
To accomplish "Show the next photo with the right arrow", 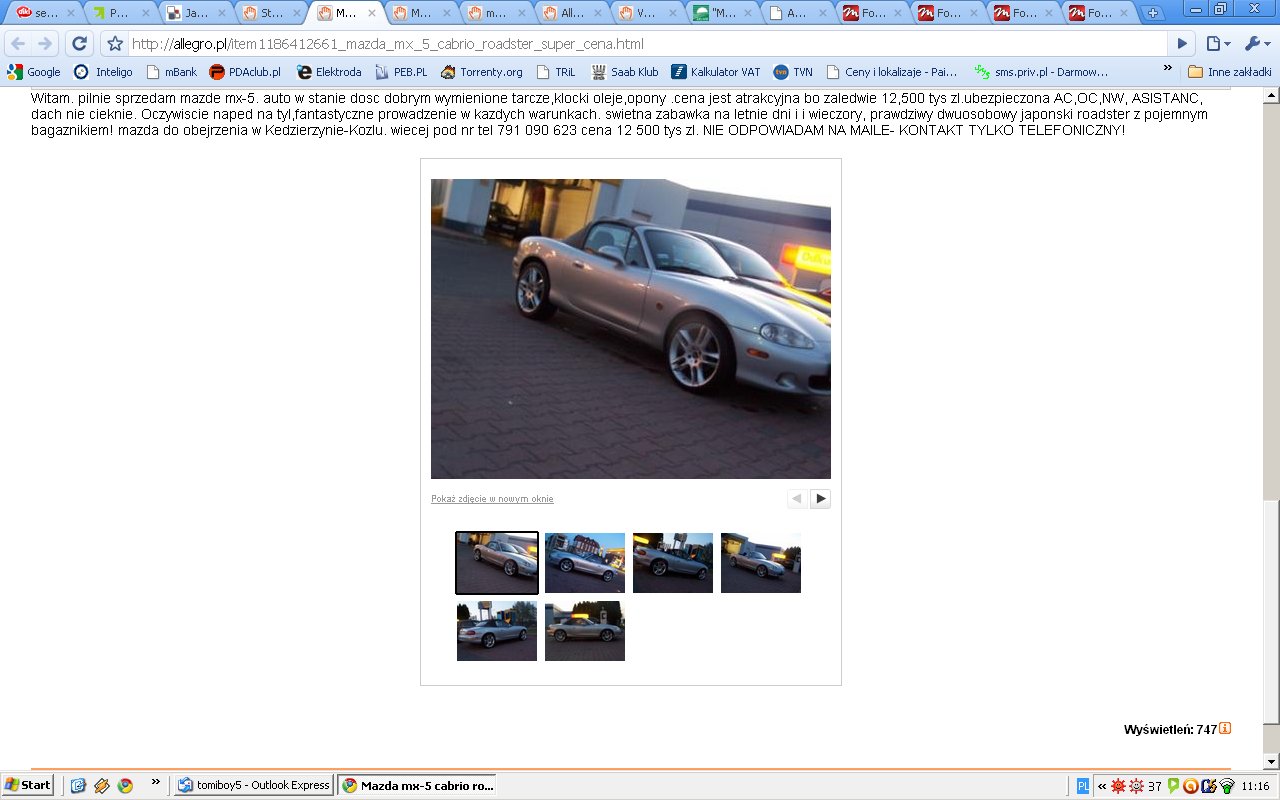I will pyautogui.click(x=820, y=498).
